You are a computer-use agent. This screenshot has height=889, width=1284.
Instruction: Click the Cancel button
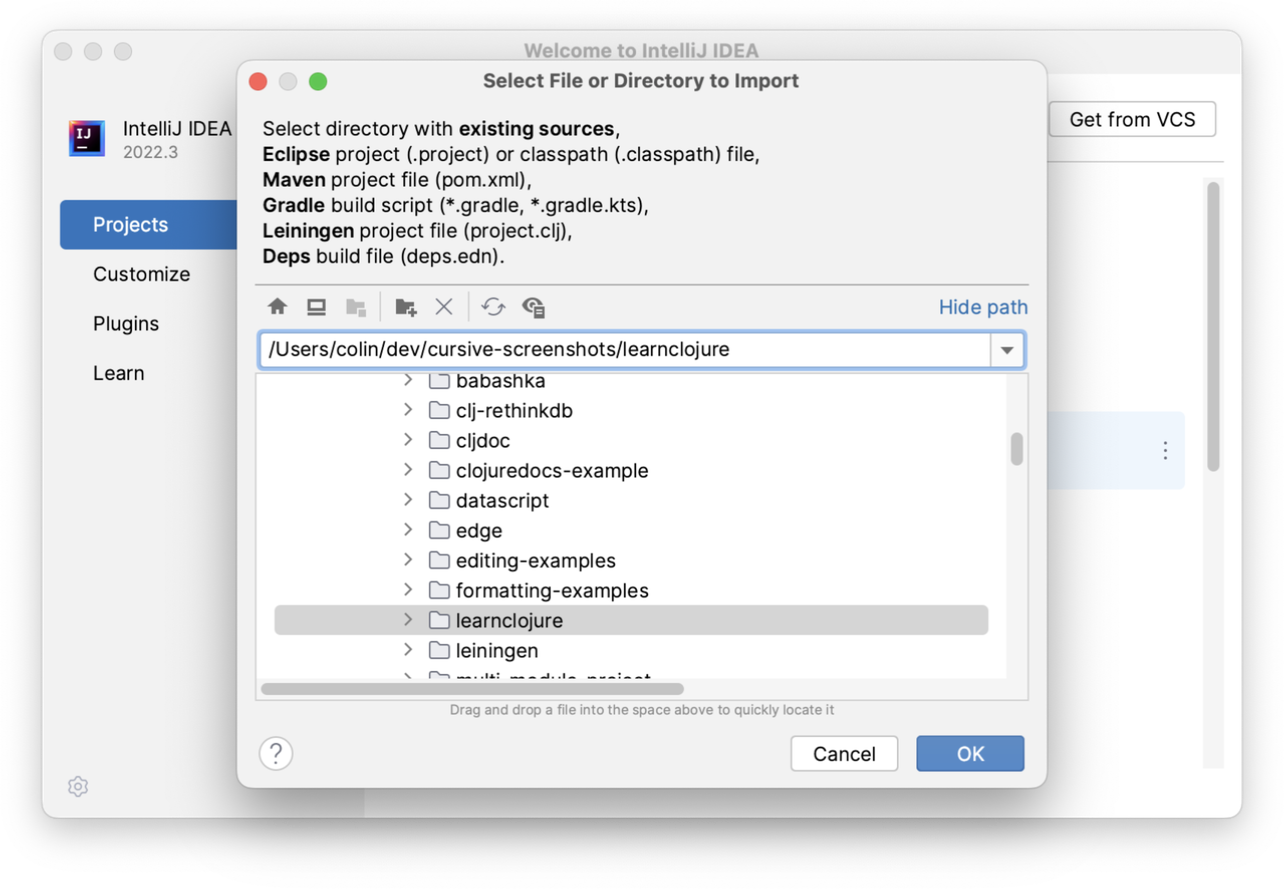844,754
